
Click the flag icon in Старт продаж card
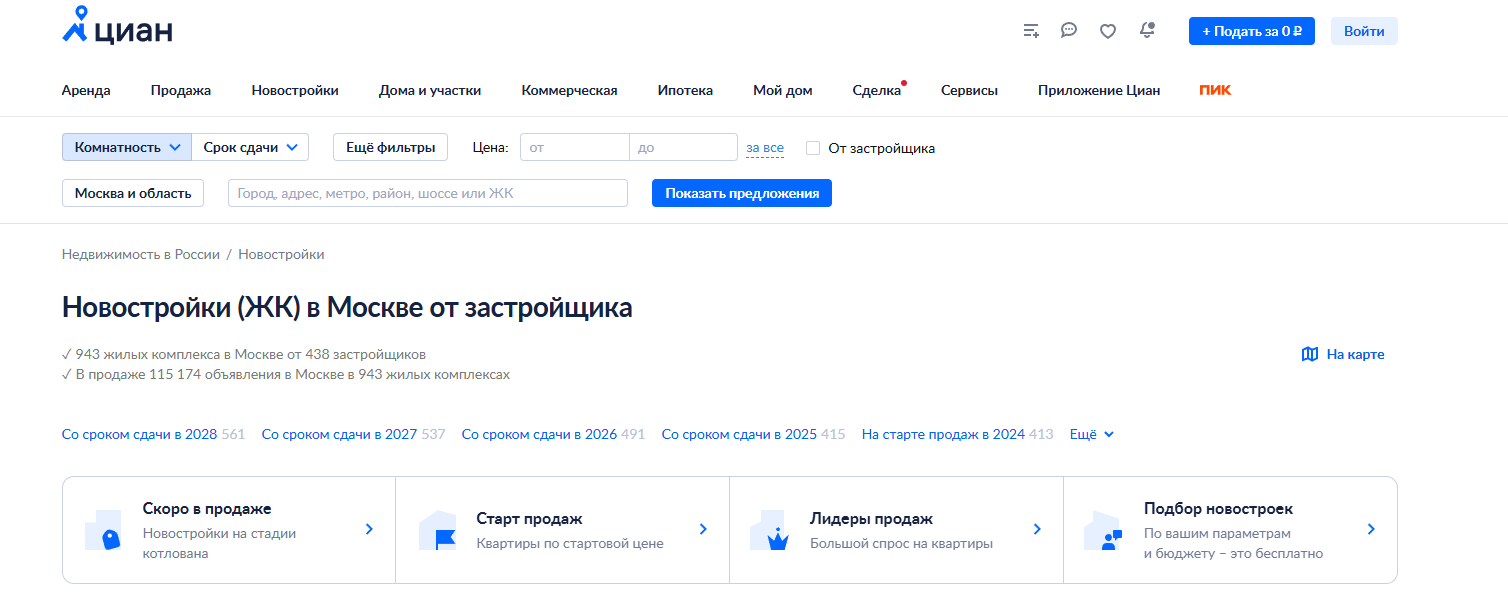[x=436, y=530]
